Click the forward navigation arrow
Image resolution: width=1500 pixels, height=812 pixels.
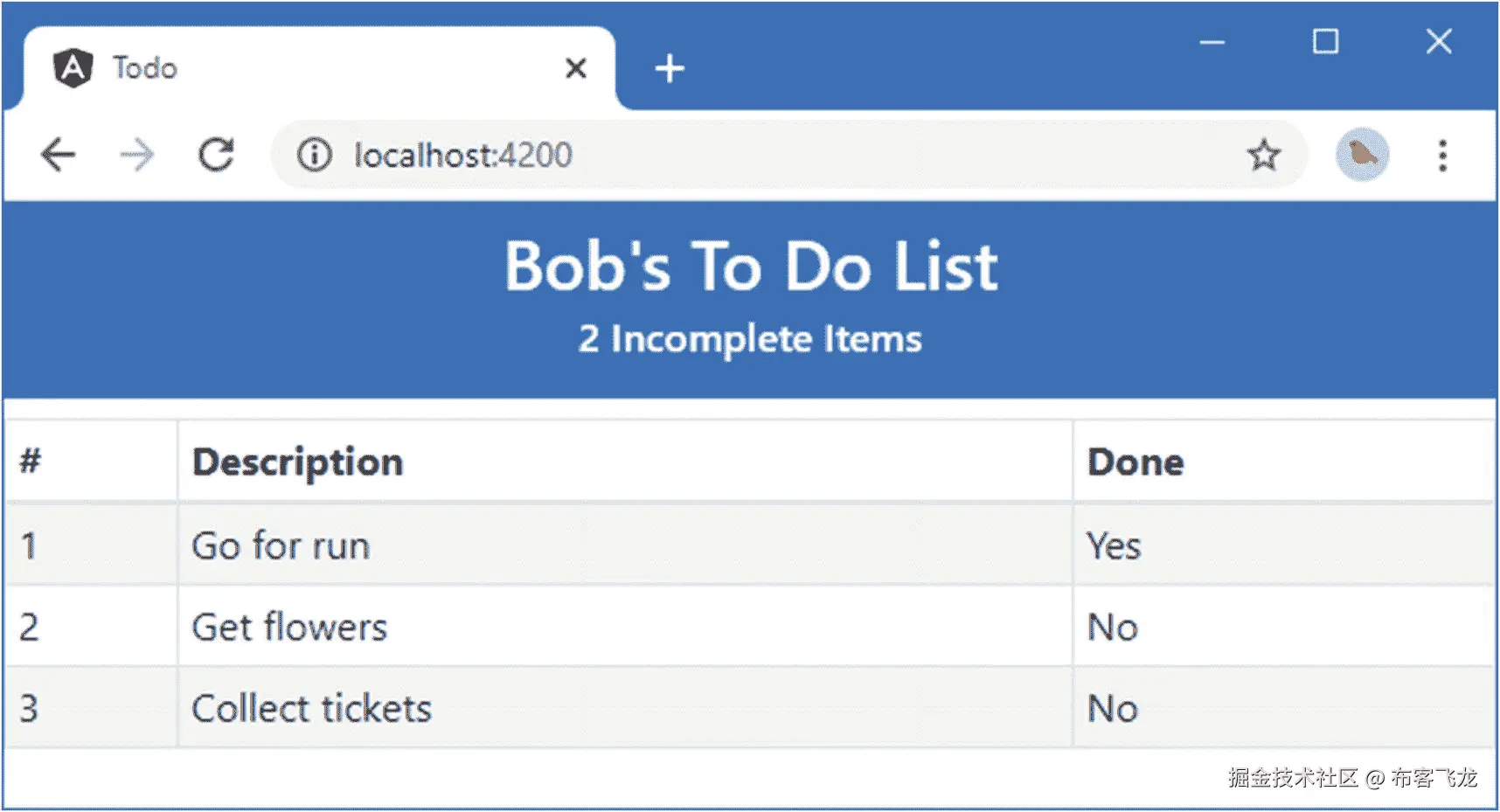pyautogui.click(x=136, y=156)
